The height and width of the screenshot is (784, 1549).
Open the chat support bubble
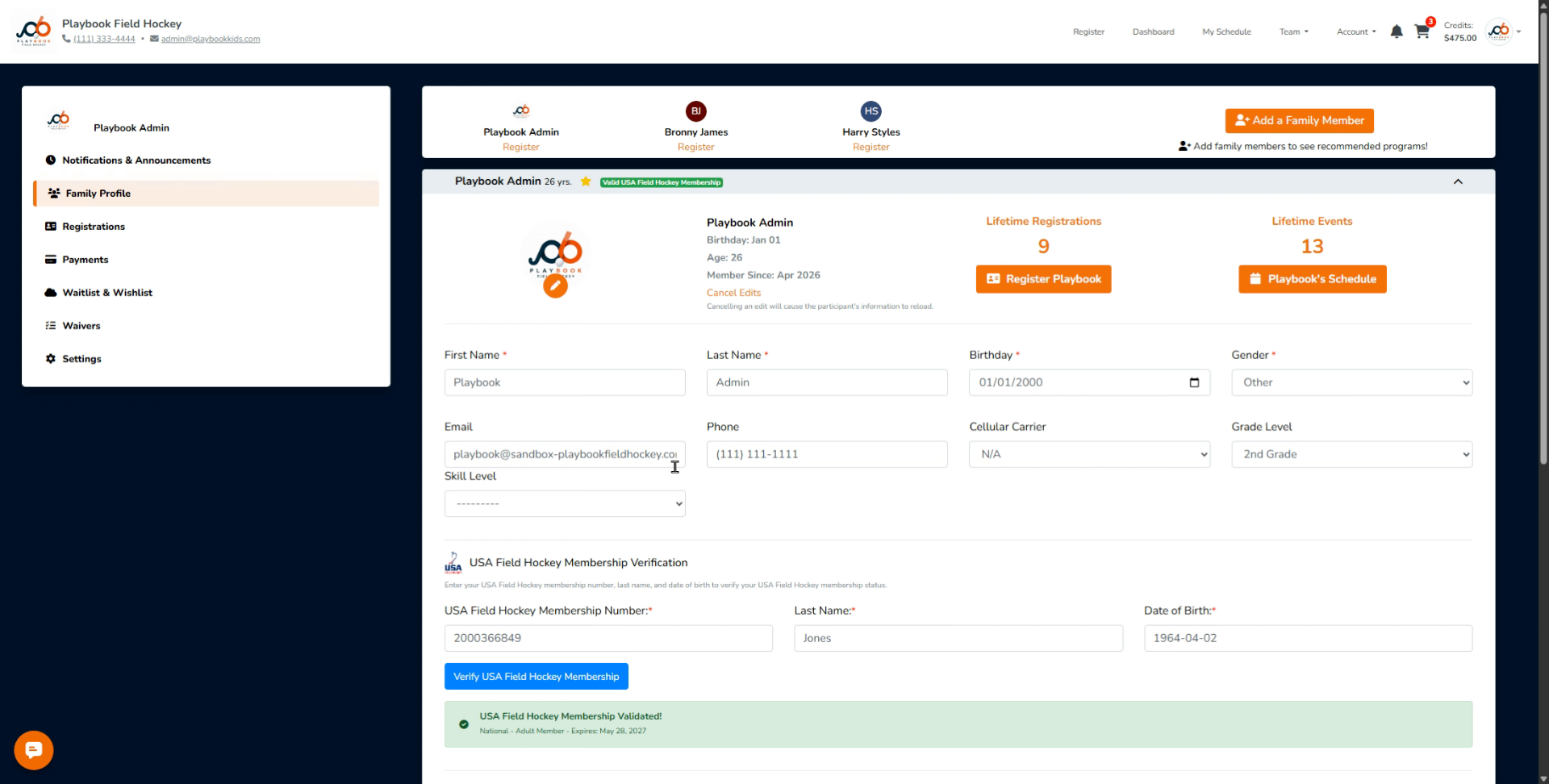tap(34, 750)
